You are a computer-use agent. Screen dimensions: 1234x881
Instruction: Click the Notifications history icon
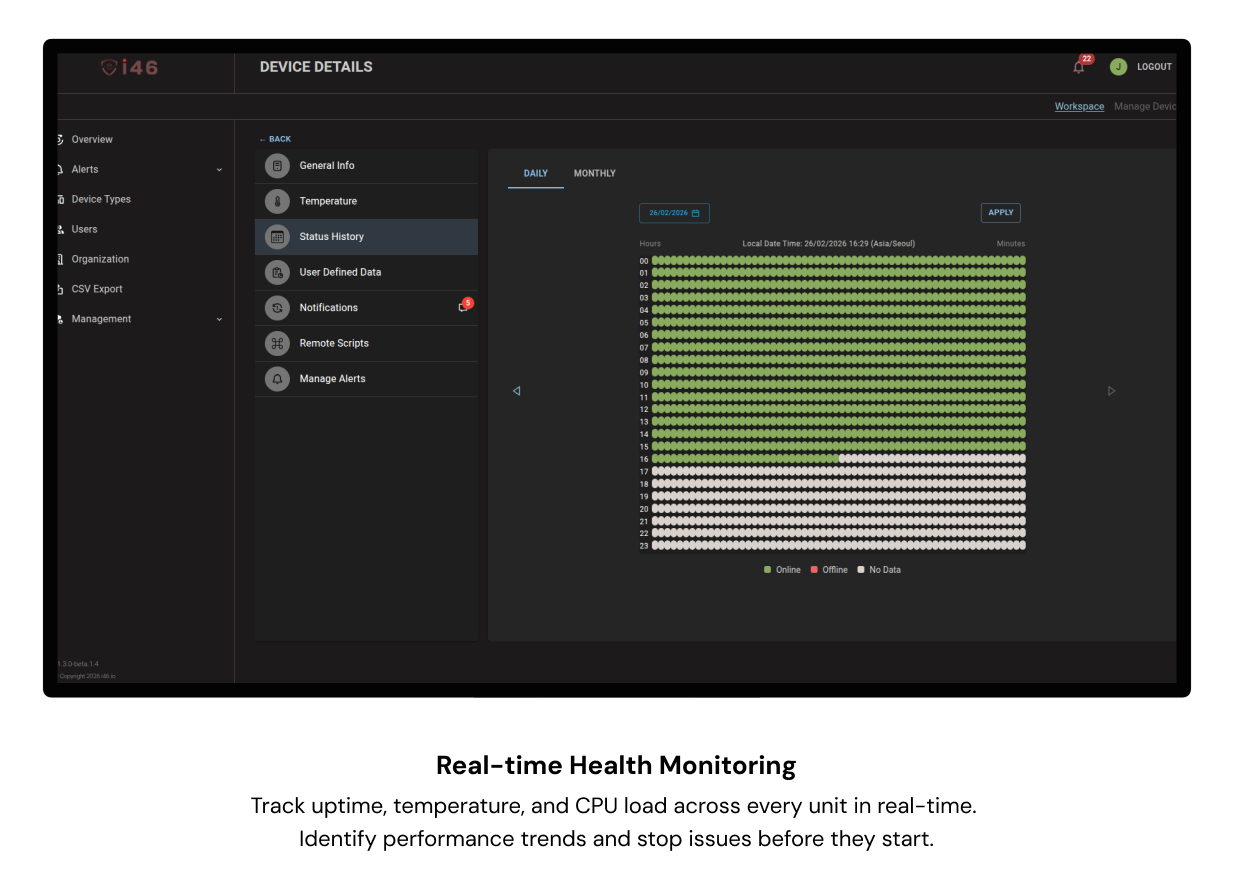click(277, 308)
